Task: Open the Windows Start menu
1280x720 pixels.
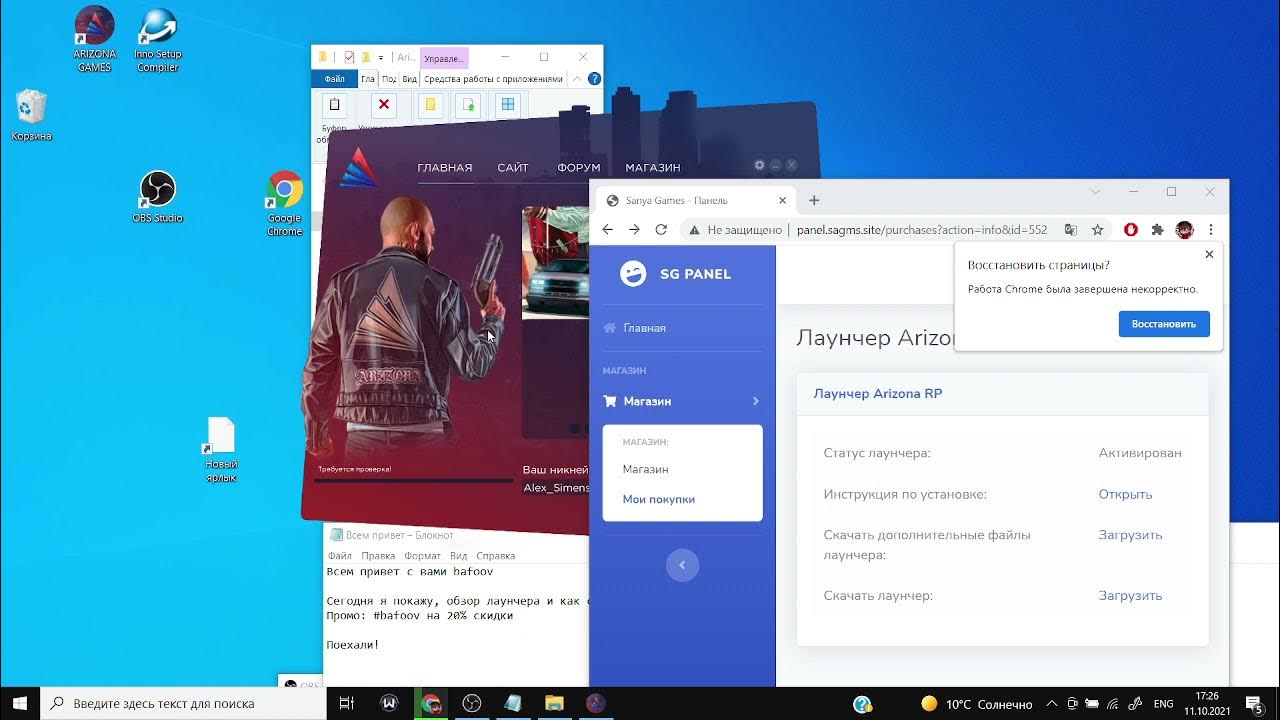Action: (20, 703)
